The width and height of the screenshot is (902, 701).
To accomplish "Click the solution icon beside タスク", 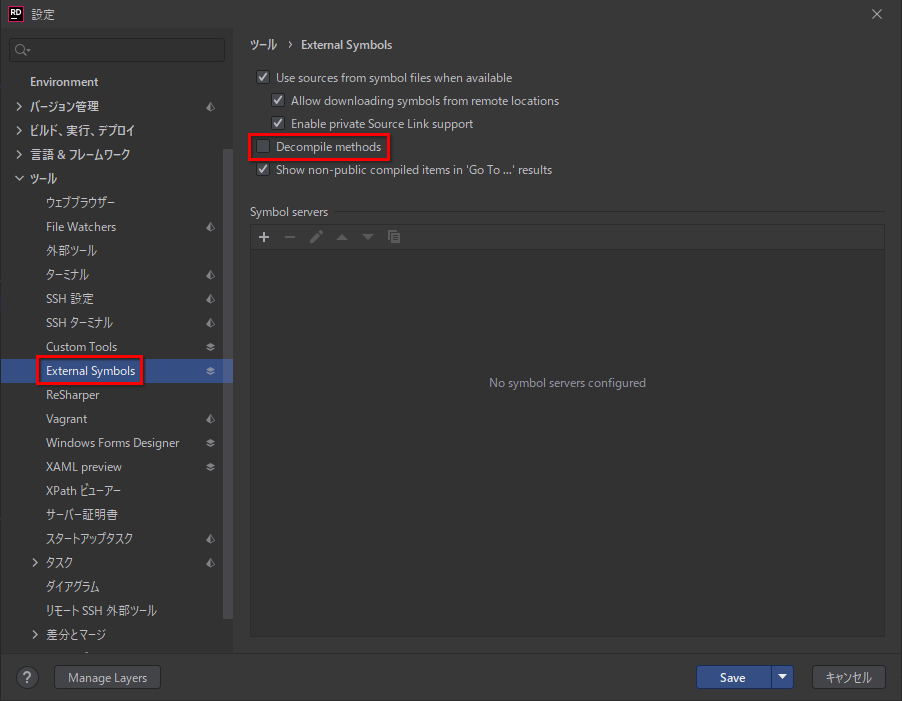I will 211,563.
